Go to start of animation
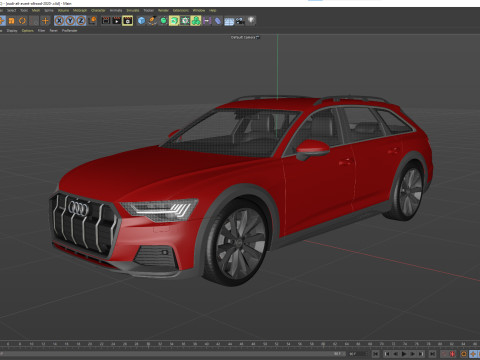This screenshot has height=360, width=480. [x=376, y=354]
